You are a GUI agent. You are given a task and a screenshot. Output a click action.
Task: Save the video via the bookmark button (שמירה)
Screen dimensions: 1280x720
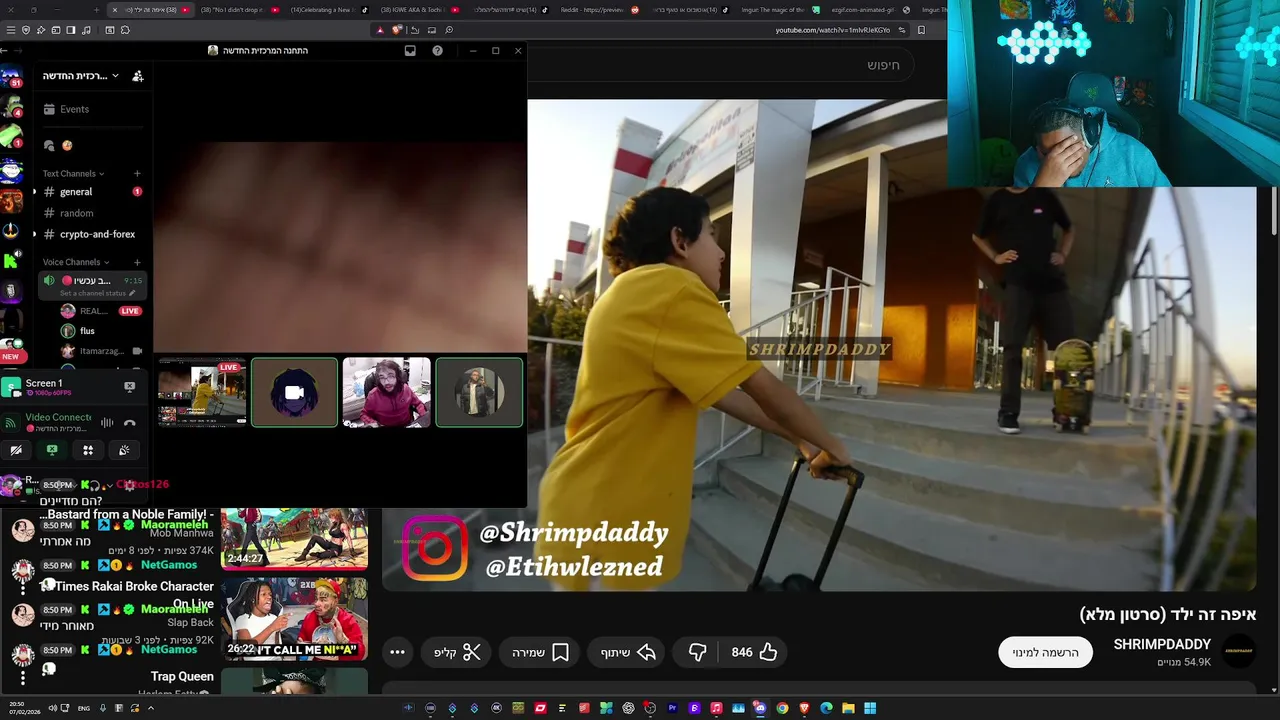coord(540,653)
